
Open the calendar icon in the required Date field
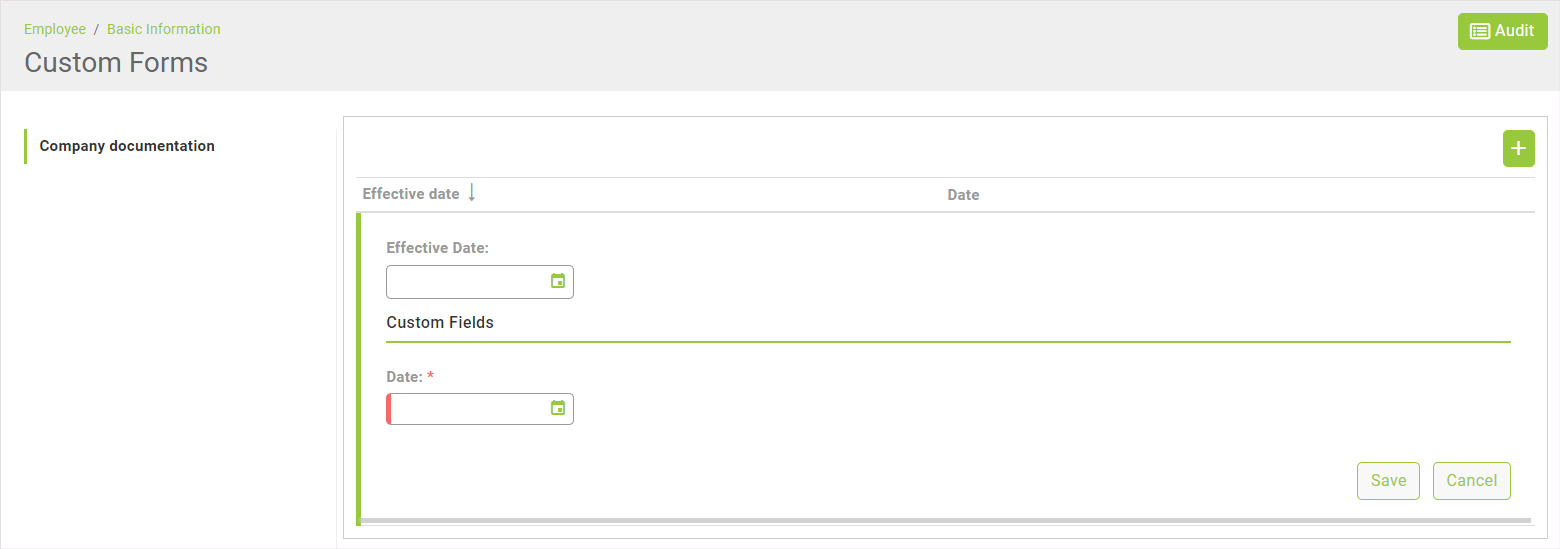click(558, 408)
